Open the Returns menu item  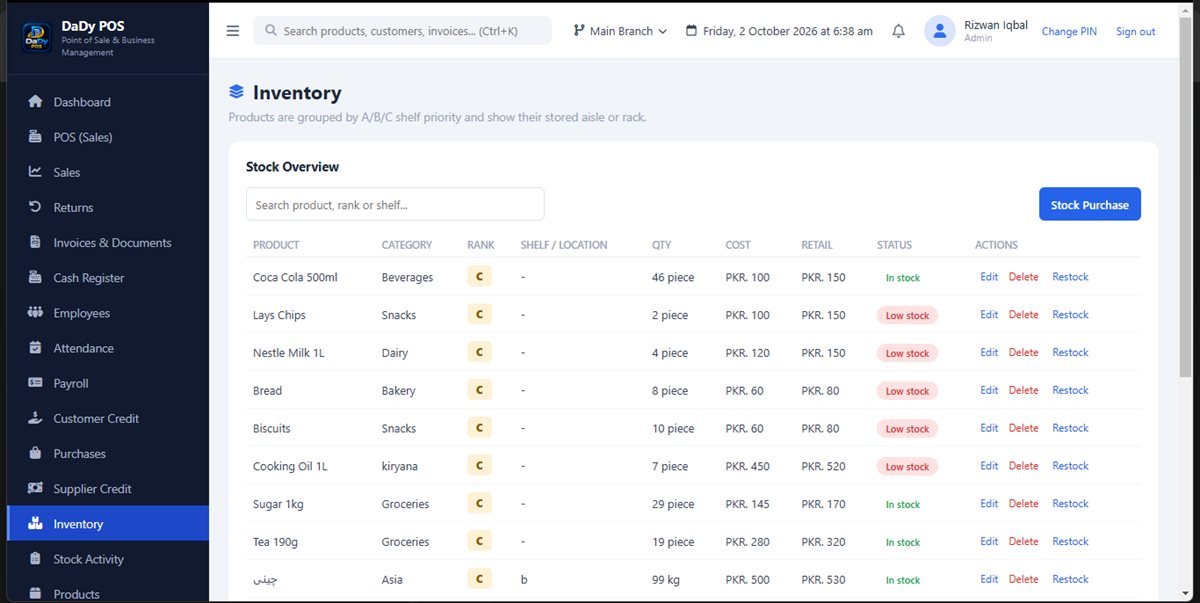tap(108, 207)
